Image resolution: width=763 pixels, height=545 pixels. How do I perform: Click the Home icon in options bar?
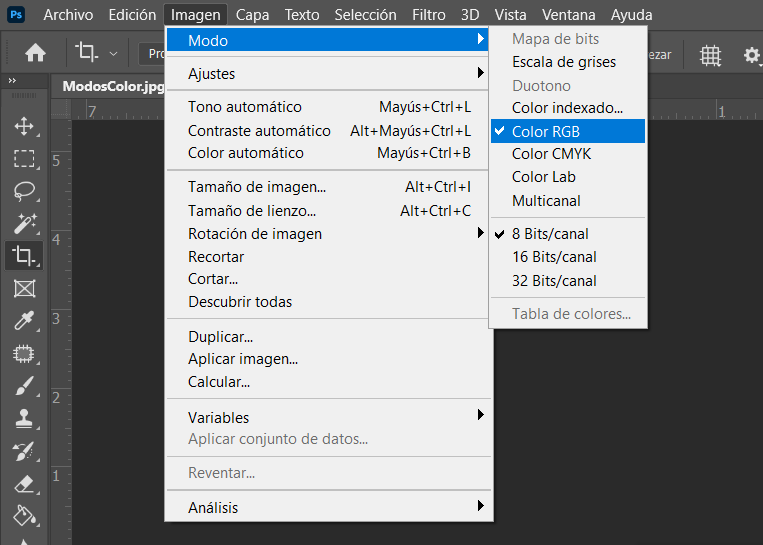35,54
